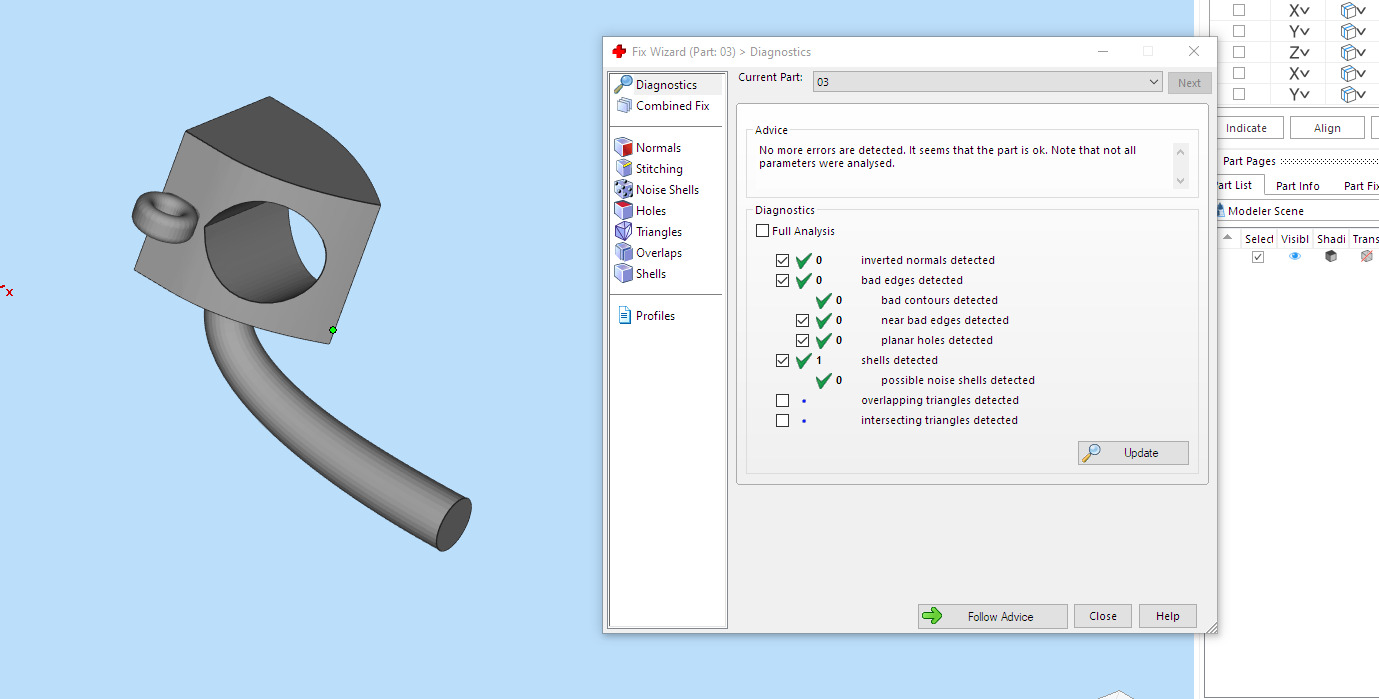Uncheck shells detected checkbox

pos(783,360)
